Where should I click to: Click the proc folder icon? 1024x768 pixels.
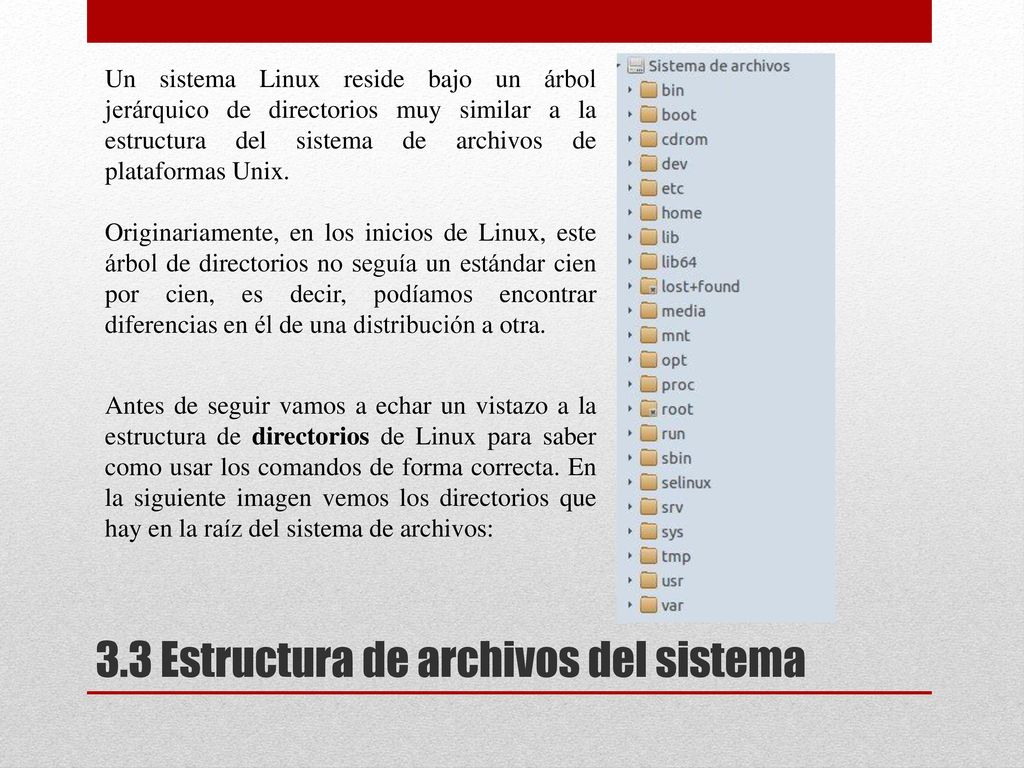(648, 384)
